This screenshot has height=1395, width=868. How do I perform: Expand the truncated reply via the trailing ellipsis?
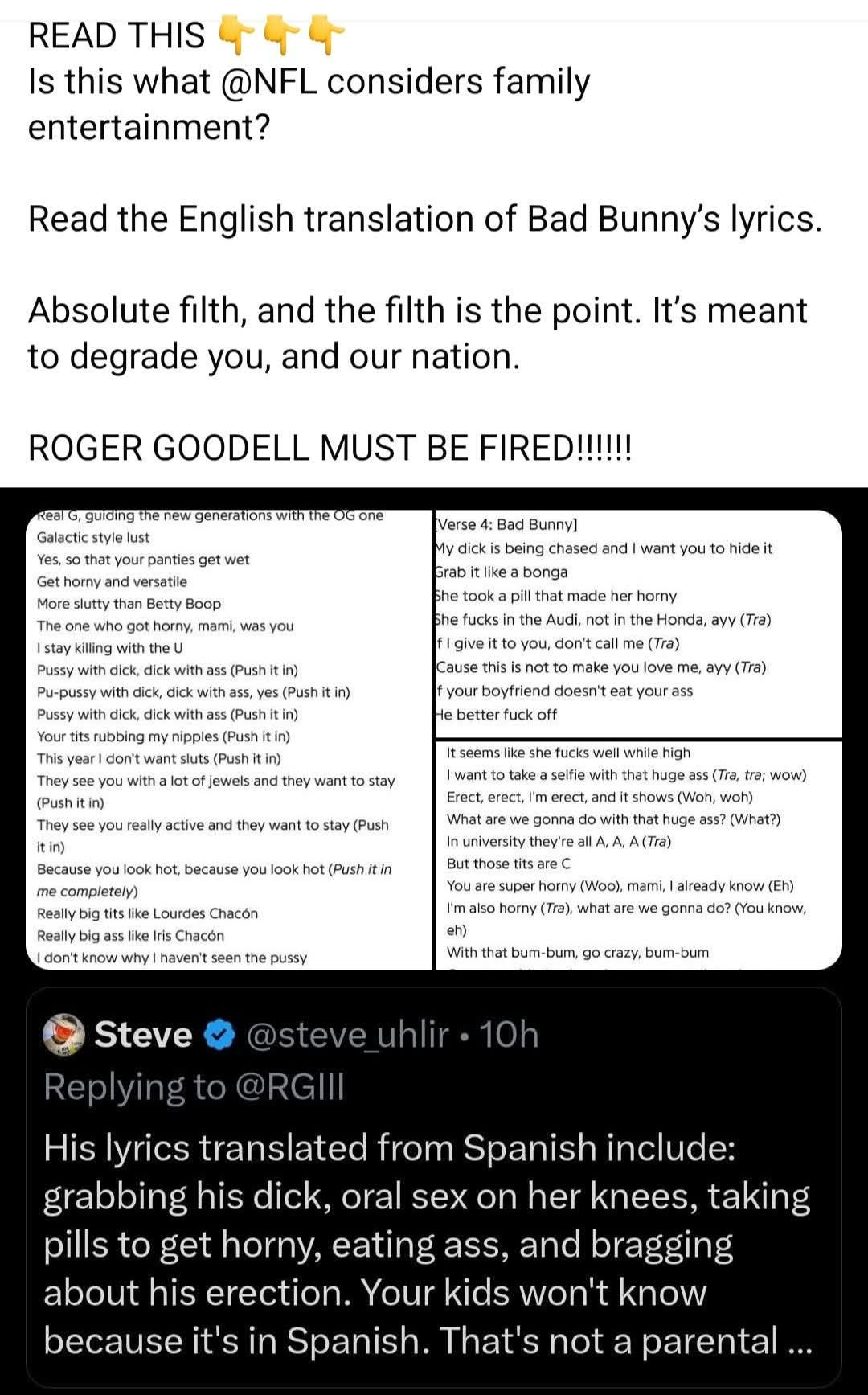click(800, 1340)
